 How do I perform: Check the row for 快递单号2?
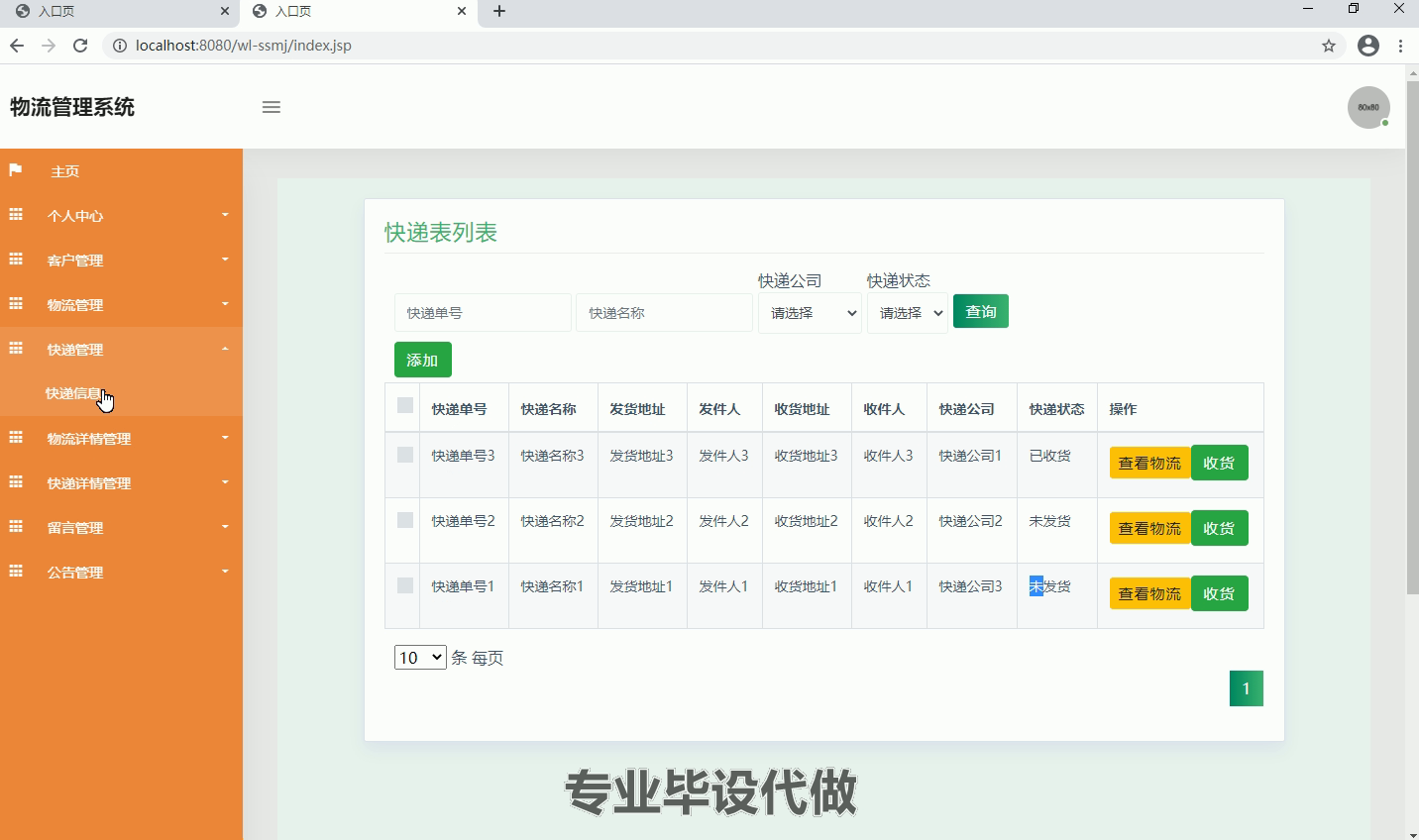coord(405,520)
